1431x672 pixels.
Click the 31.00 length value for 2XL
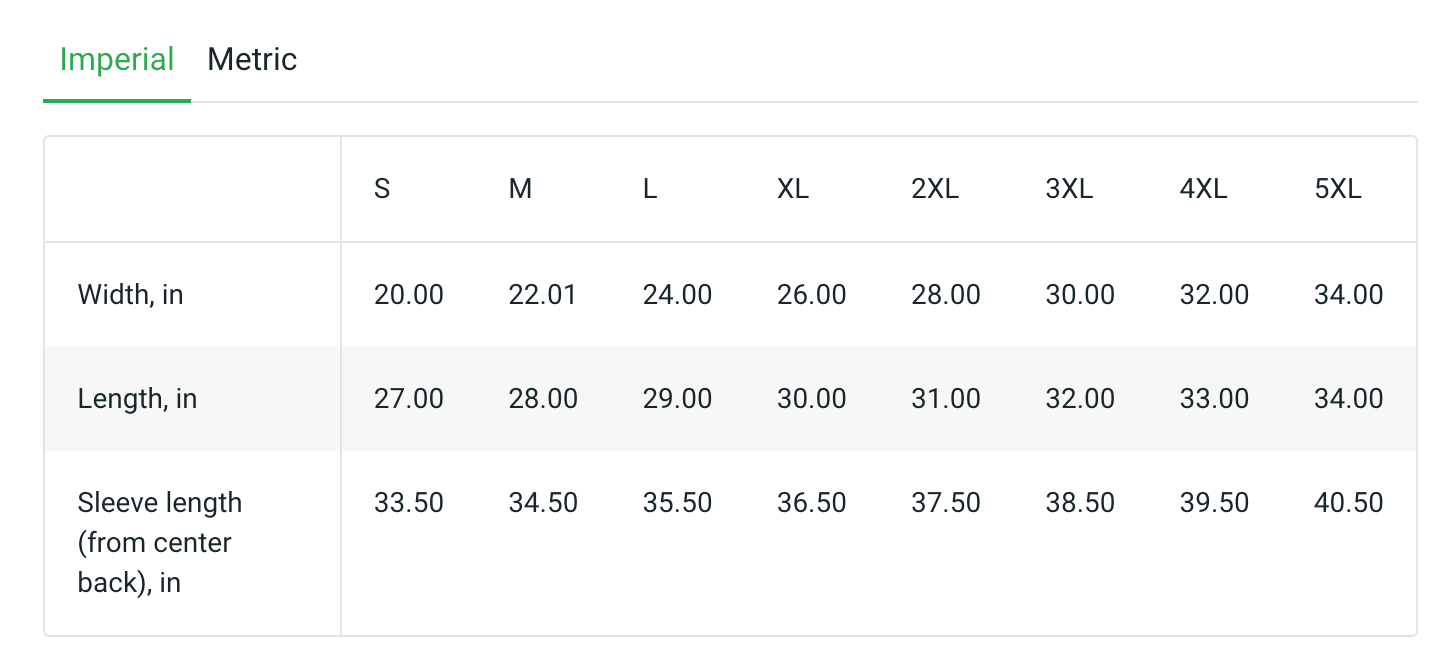tap(946, 399)
